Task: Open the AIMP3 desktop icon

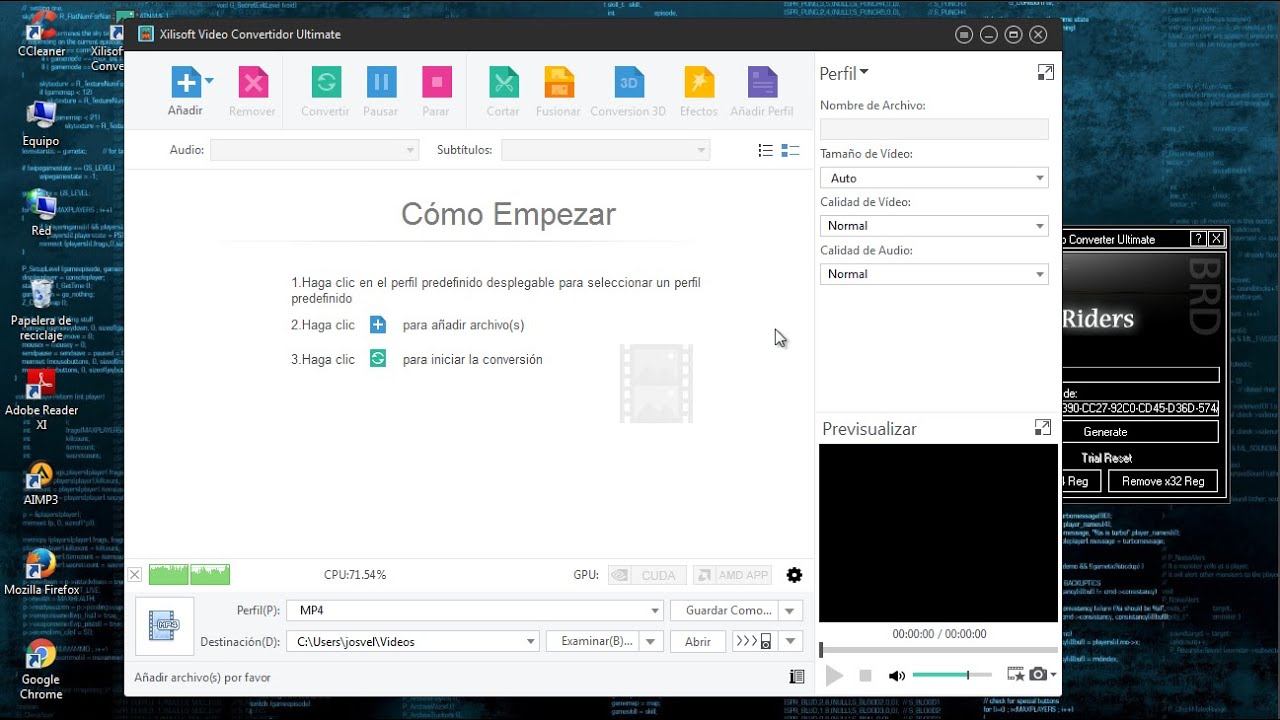Action: point(41,483)
